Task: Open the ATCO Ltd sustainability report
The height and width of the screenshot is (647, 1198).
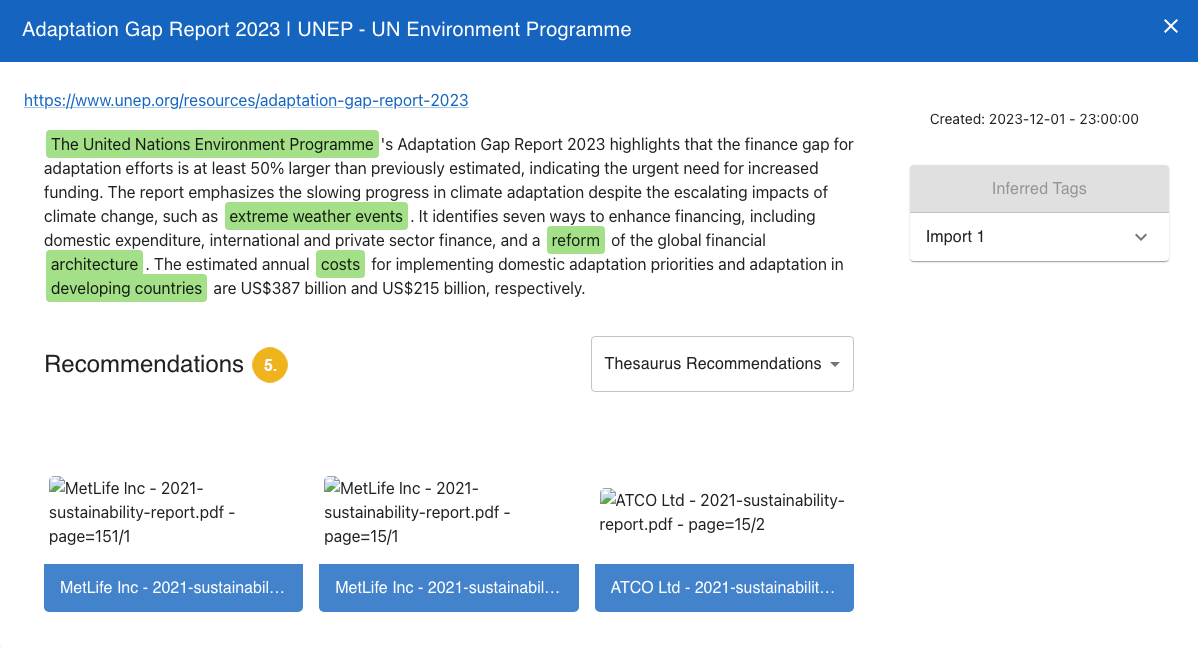Action: (x=724, y=588)
